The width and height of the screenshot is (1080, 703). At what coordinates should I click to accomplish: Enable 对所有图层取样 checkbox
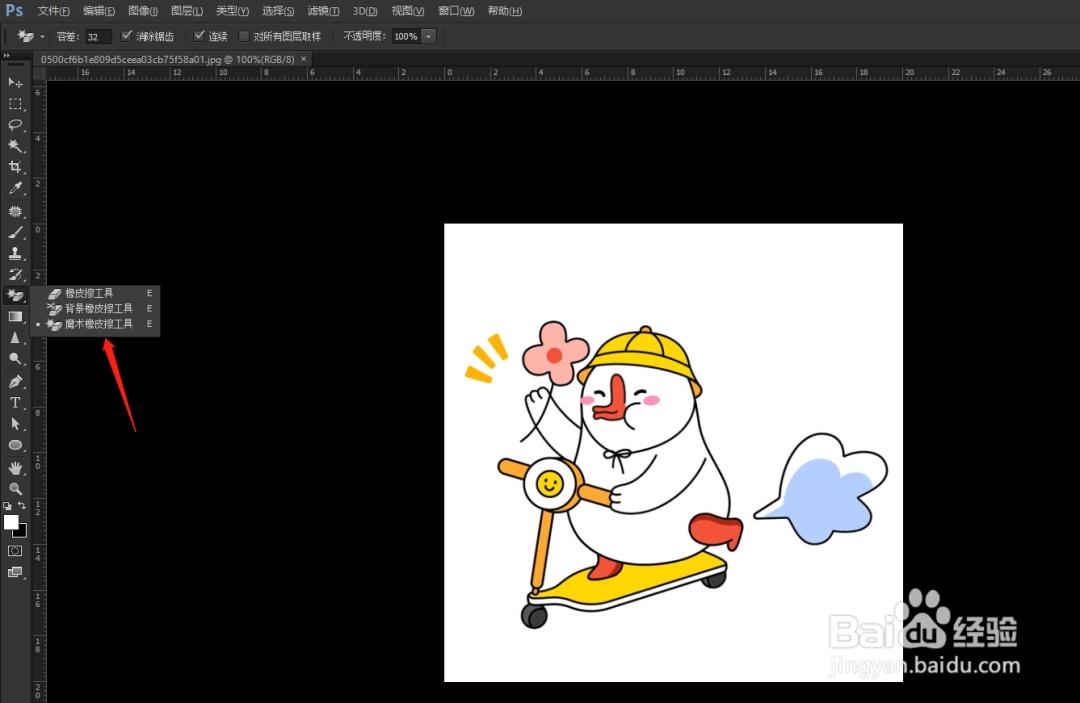pos(244,36)
